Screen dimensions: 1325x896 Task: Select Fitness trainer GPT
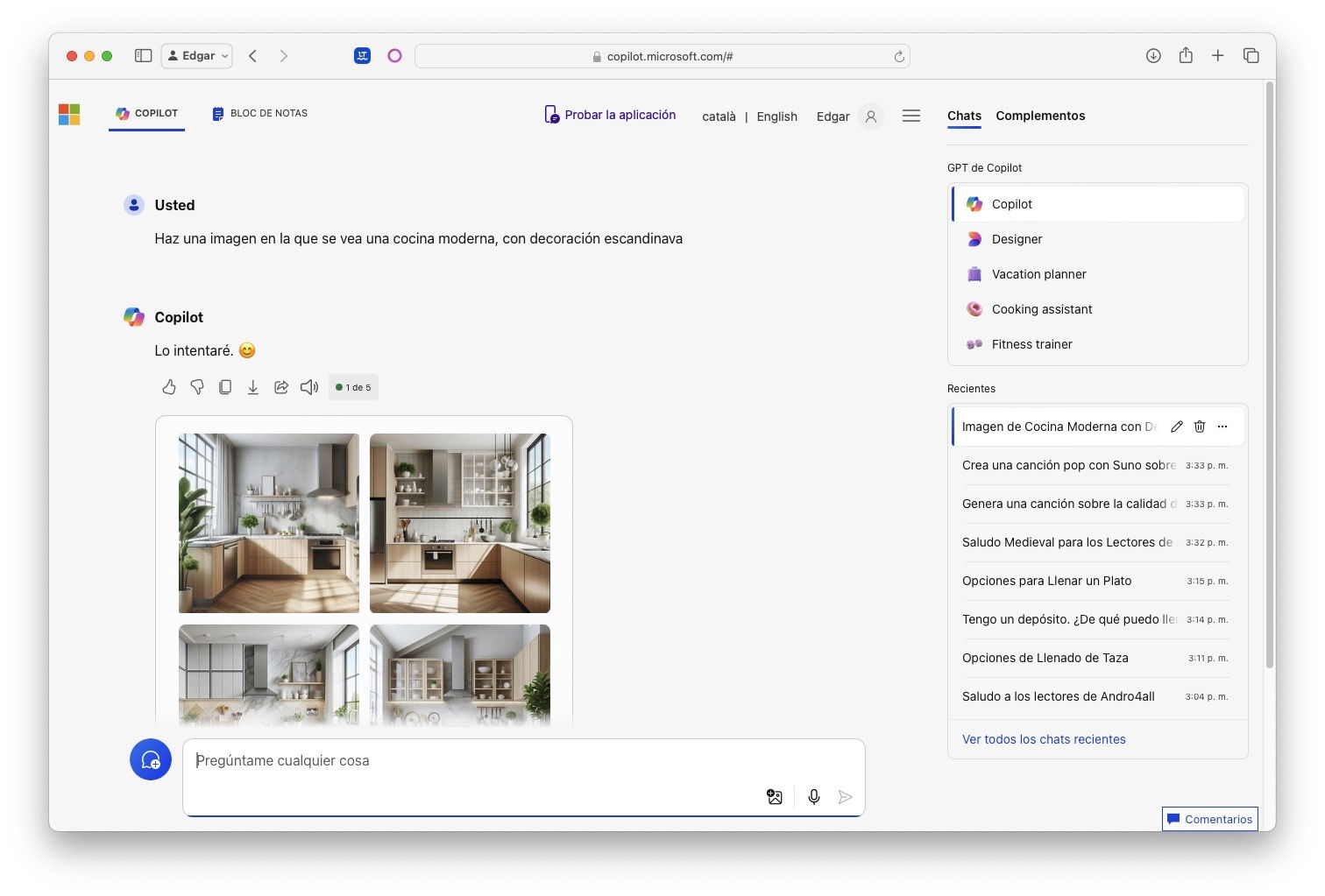(1098, 344)
